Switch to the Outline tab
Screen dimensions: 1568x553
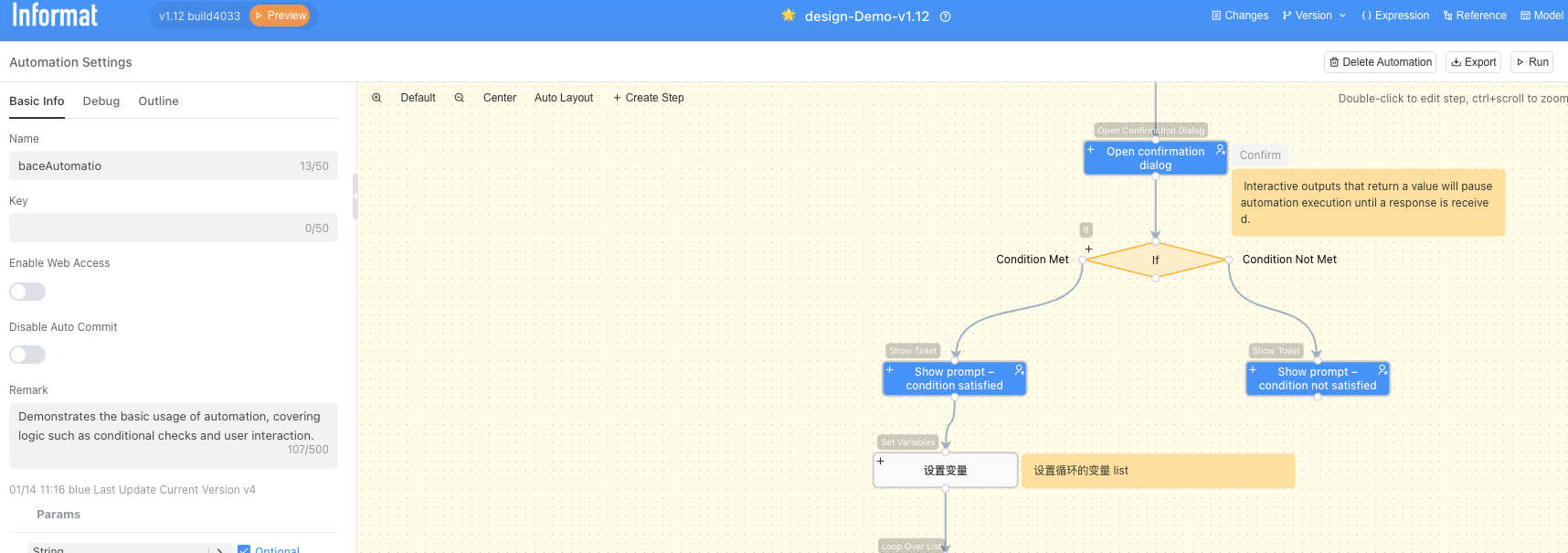158,101
